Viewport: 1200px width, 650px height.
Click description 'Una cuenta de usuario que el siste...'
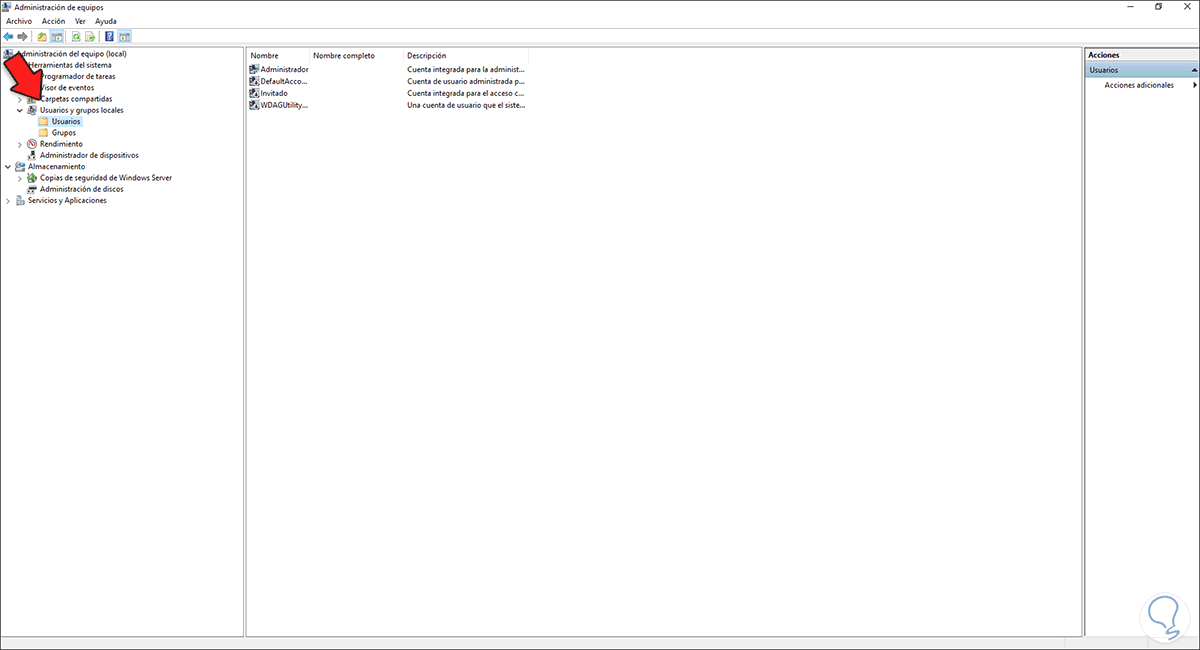[466, 104]
